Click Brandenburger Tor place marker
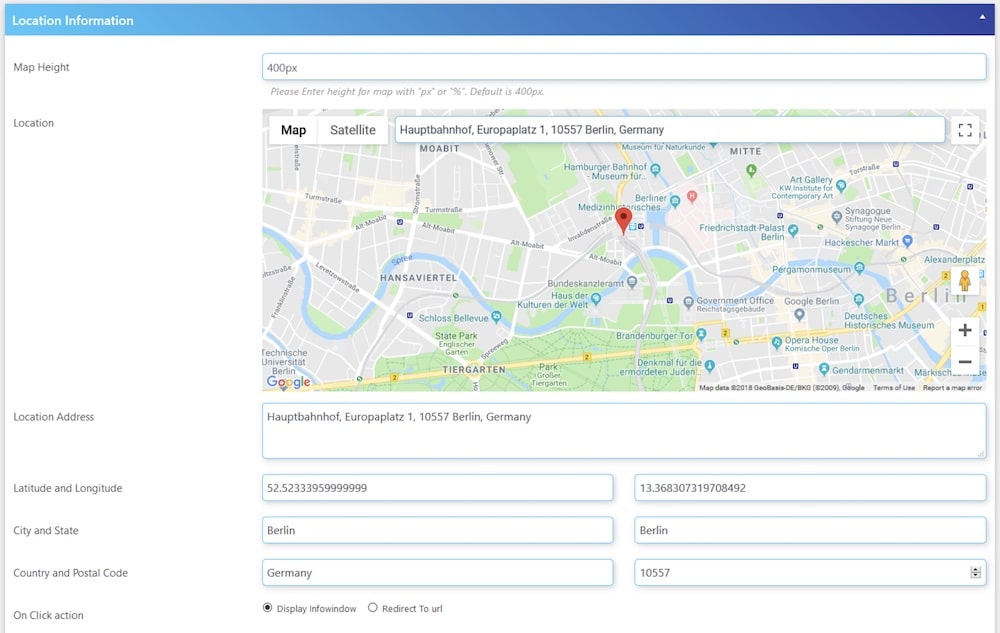The height and width of the screenshot is (633, 1000). [702, 334]
